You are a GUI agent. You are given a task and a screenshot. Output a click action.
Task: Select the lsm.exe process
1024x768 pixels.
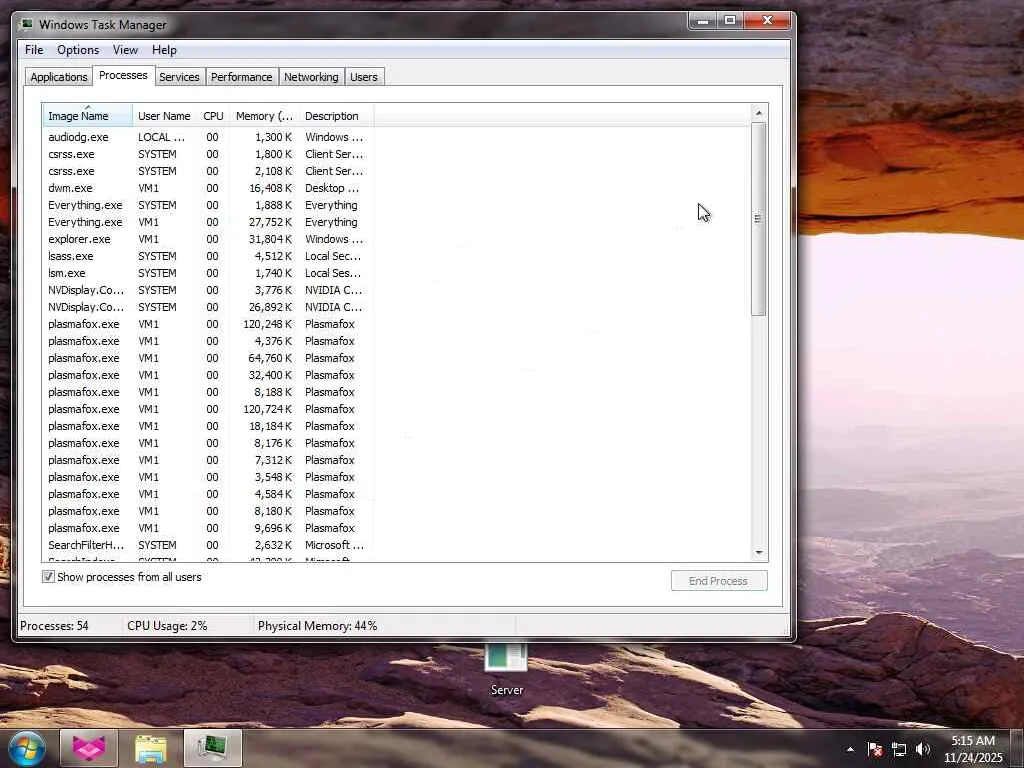[208, 273]
